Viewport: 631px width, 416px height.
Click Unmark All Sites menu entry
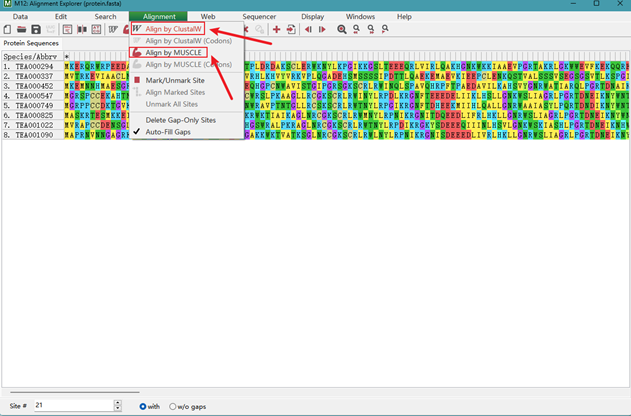(x=171, y=104)
